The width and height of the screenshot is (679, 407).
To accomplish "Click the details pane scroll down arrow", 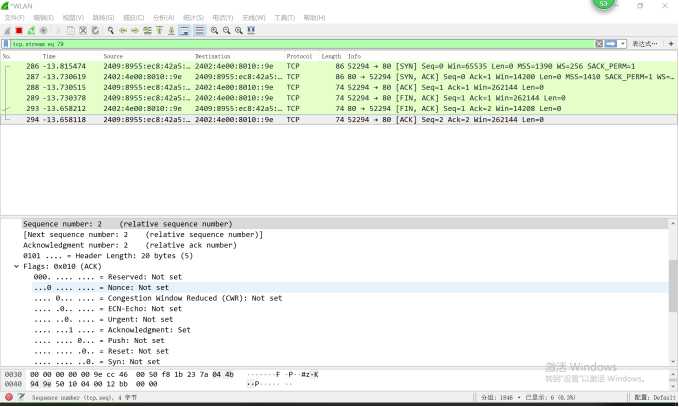I will (673, 362).
